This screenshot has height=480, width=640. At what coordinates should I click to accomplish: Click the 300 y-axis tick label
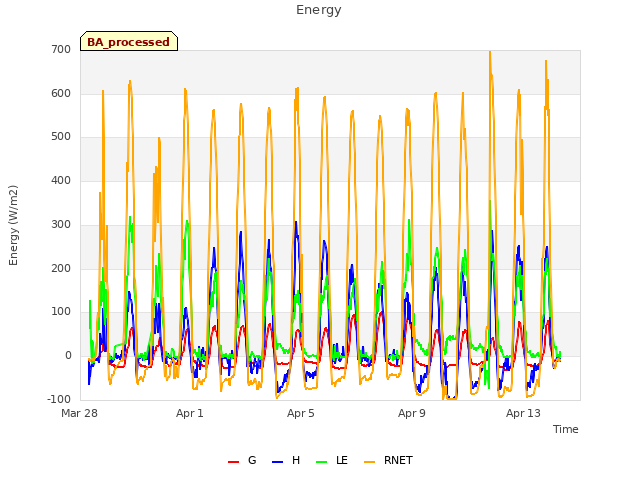tap(61, 224)
